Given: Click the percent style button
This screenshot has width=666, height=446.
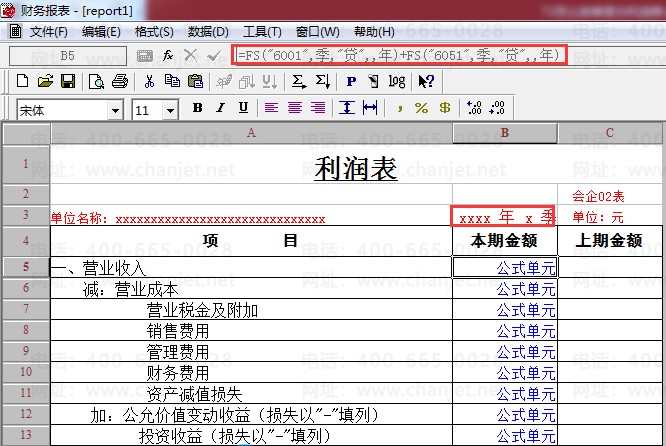Looking at the screenshot, I should [x=421, y=108].
